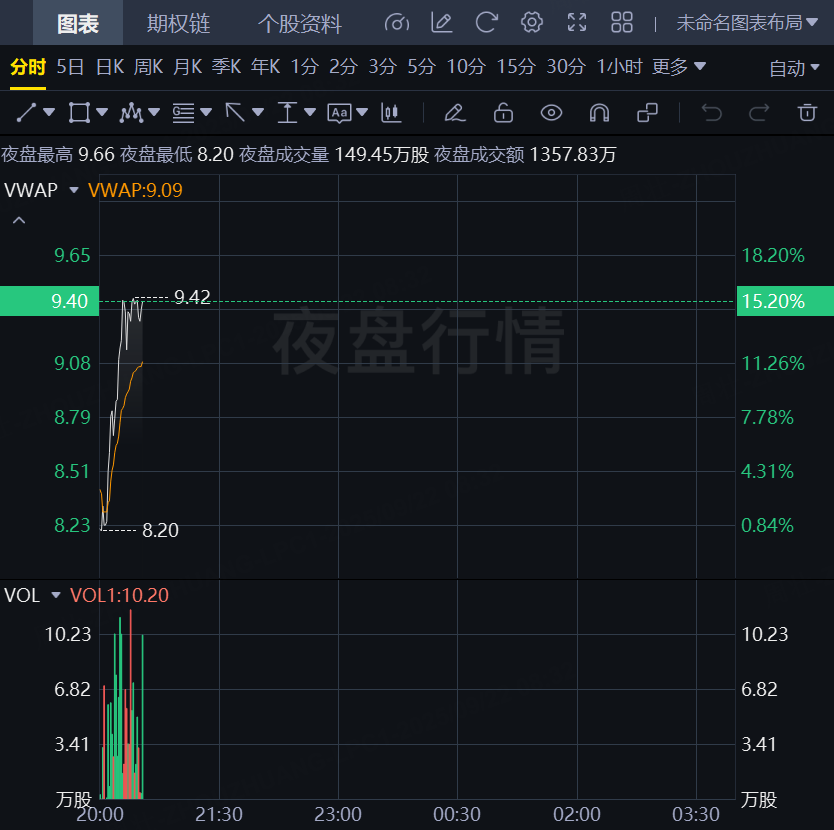Select the 15分 timeframe
The width and height of the screenshot is (834, 830).
click(x=516, y=67)
